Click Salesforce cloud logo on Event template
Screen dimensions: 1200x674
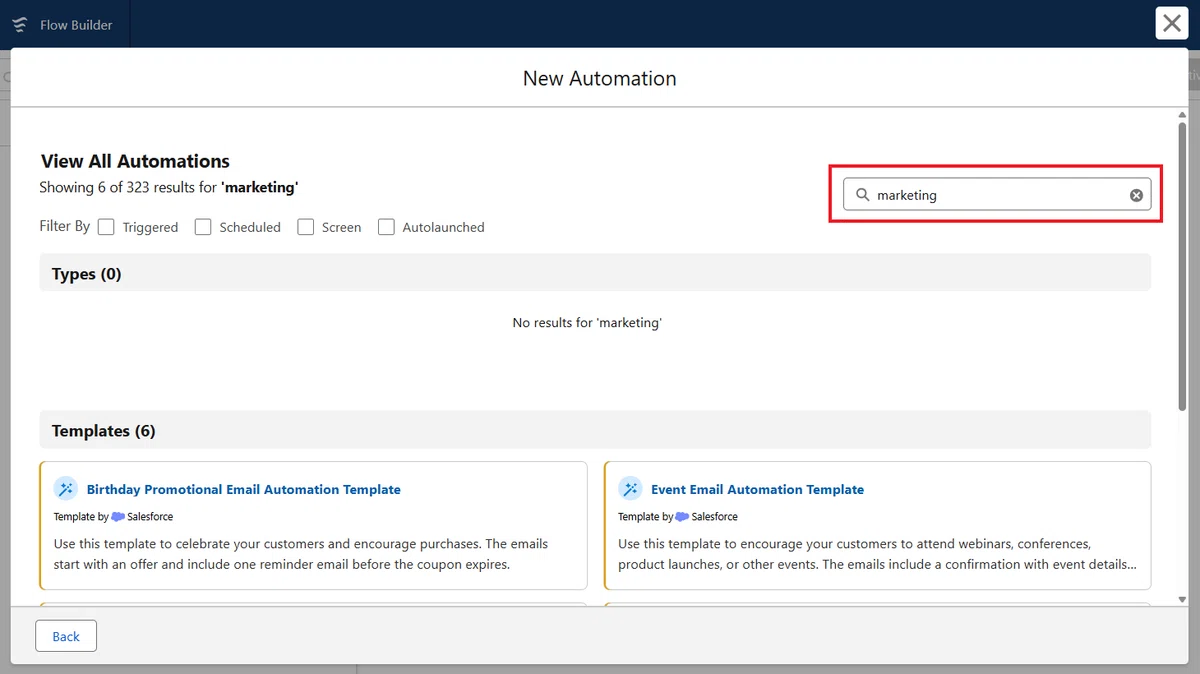click(x=682, y=517)
